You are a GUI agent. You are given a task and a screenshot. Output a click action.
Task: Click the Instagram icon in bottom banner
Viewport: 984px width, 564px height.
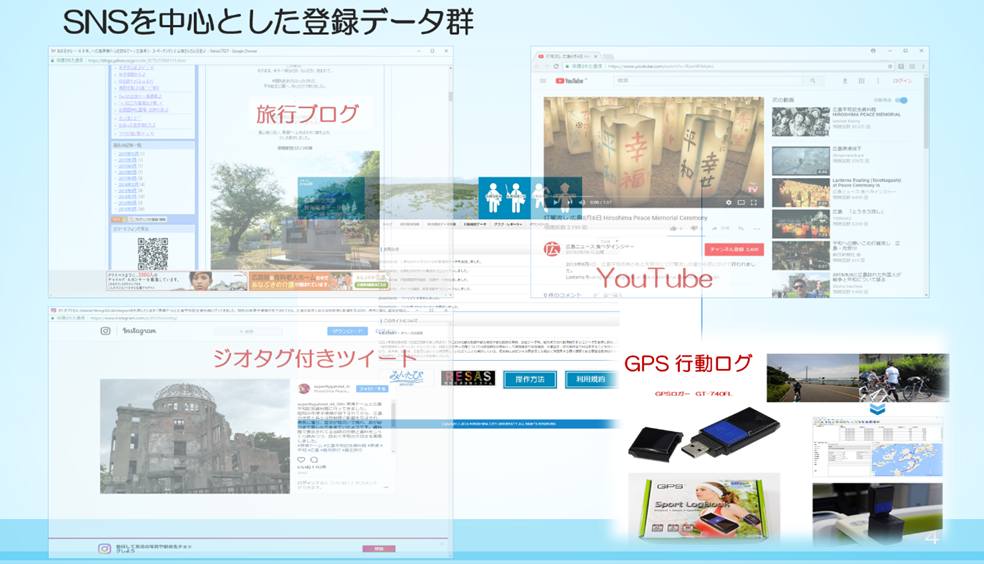pos(105,549)
